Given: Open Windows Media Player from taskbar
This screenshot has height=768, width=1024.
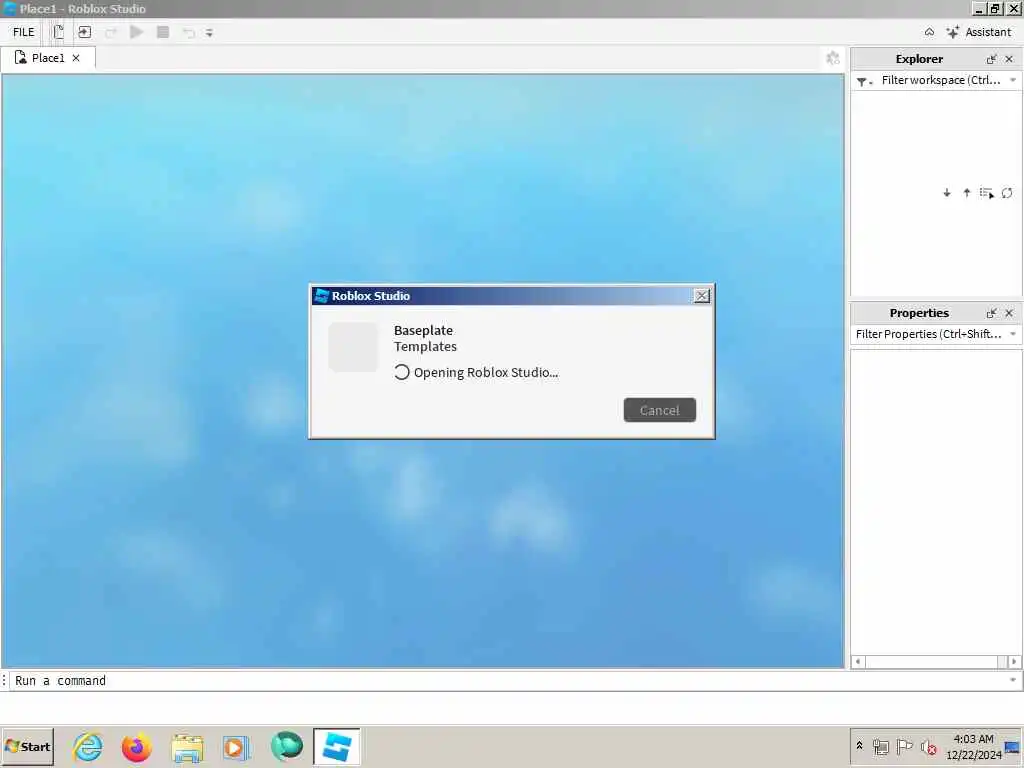Looking at the screenshot, I should coord(236,747).
